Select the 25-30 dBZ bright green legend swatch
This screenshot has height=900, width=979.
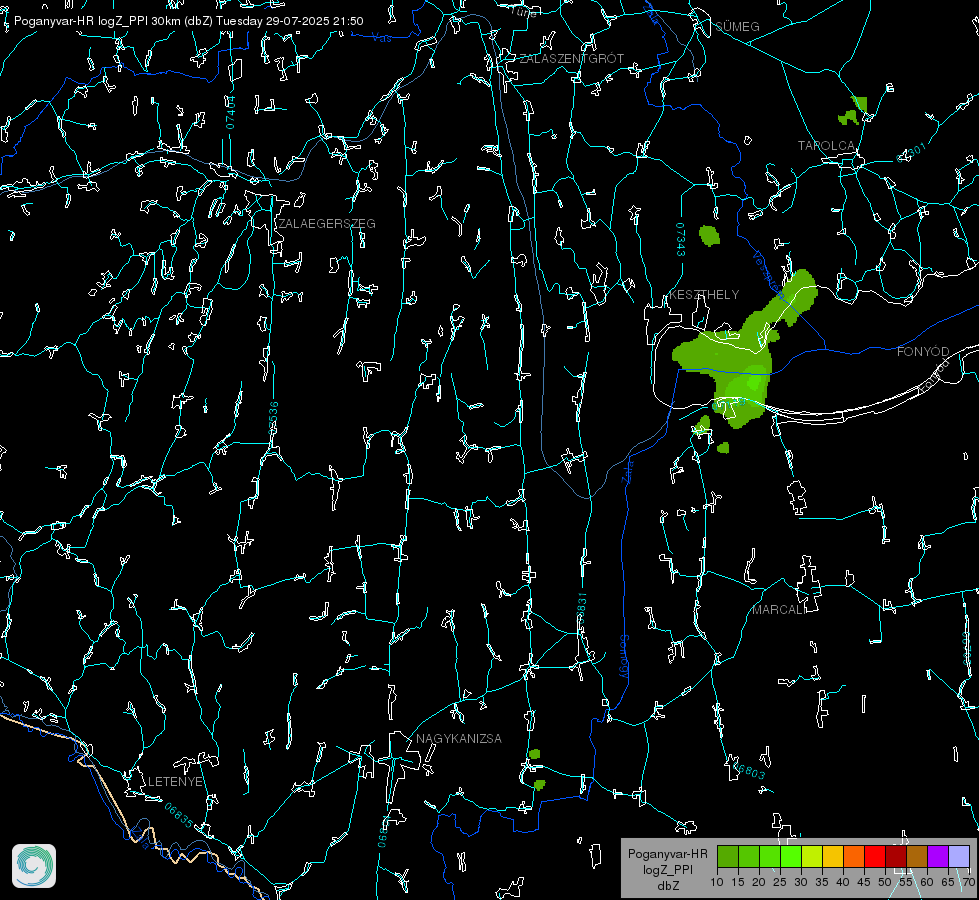click(791, 856)
